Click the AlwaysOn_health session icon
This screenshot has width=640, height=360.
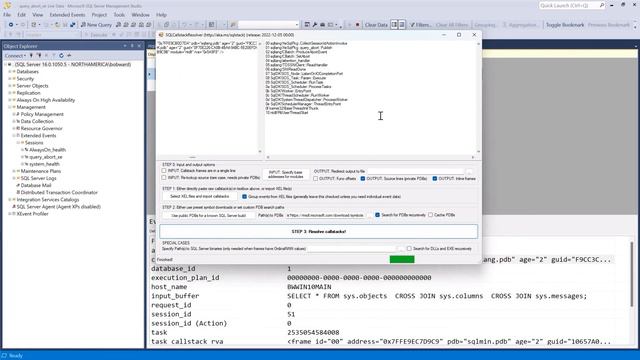(x=26, y=150)
